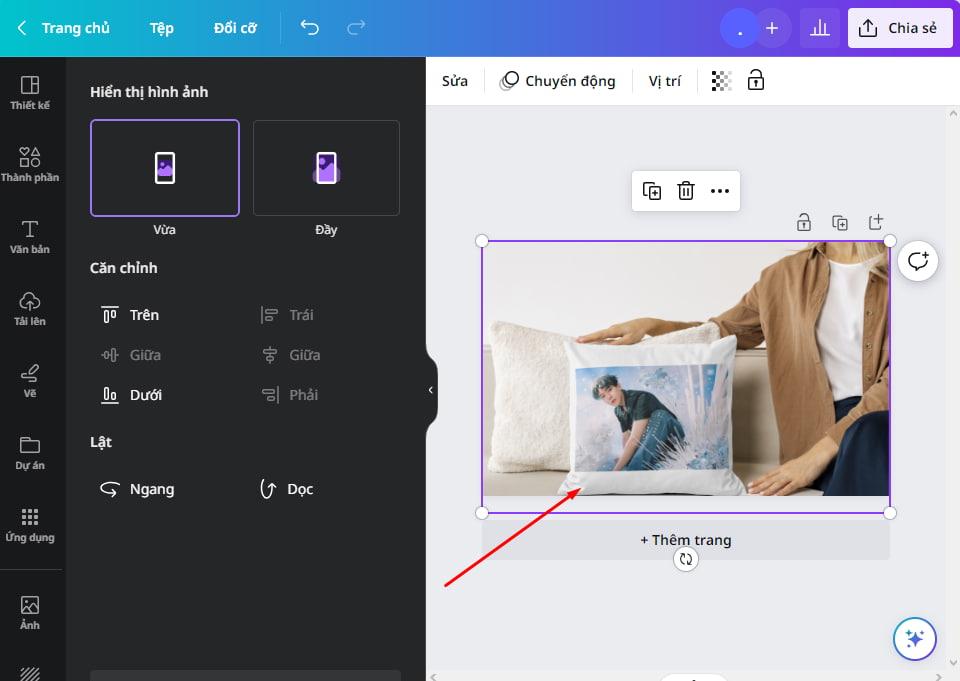The image size is (960, 681).
Task: Select the Vẽ drawing tool
Action: pos(31,380)
